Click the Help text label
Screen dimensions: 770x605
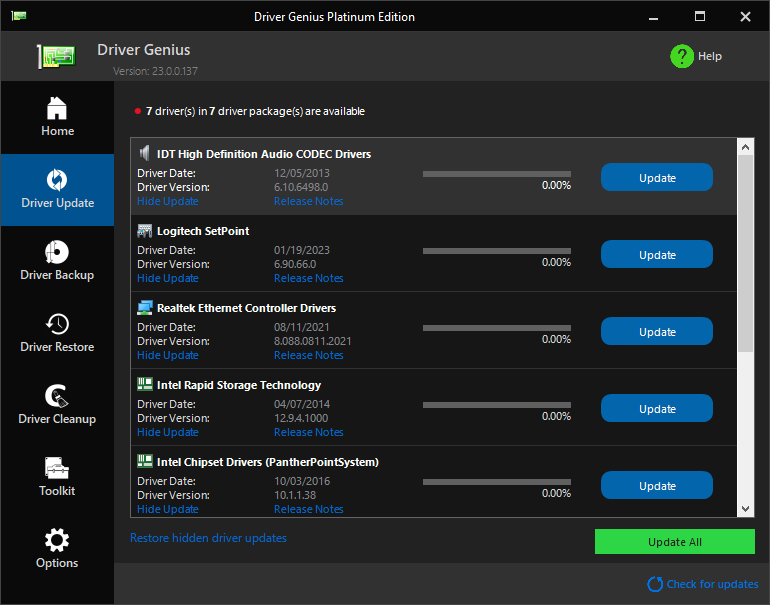(710, 56)
